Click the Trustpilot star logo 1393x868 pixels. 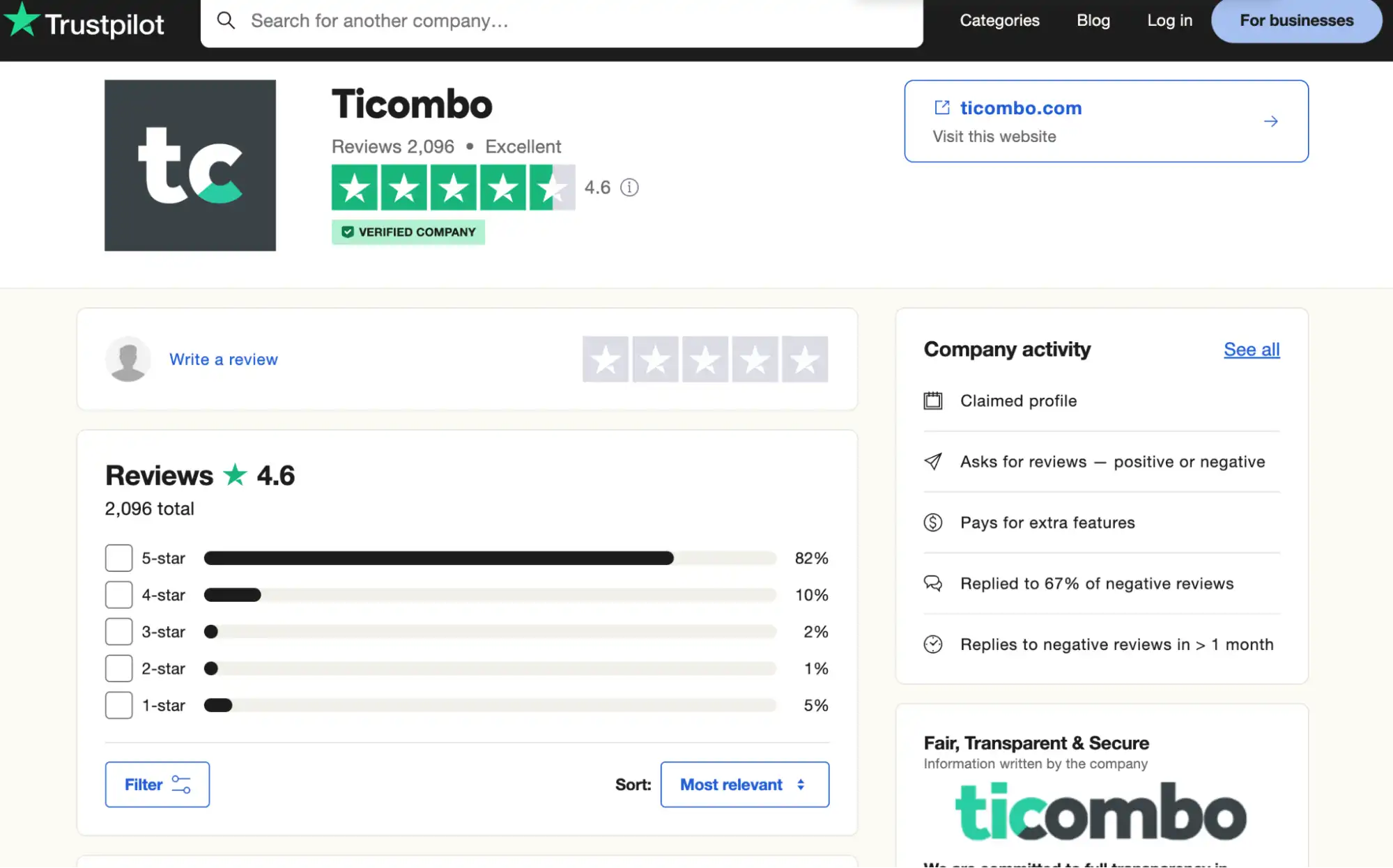[x=21, y=21]
